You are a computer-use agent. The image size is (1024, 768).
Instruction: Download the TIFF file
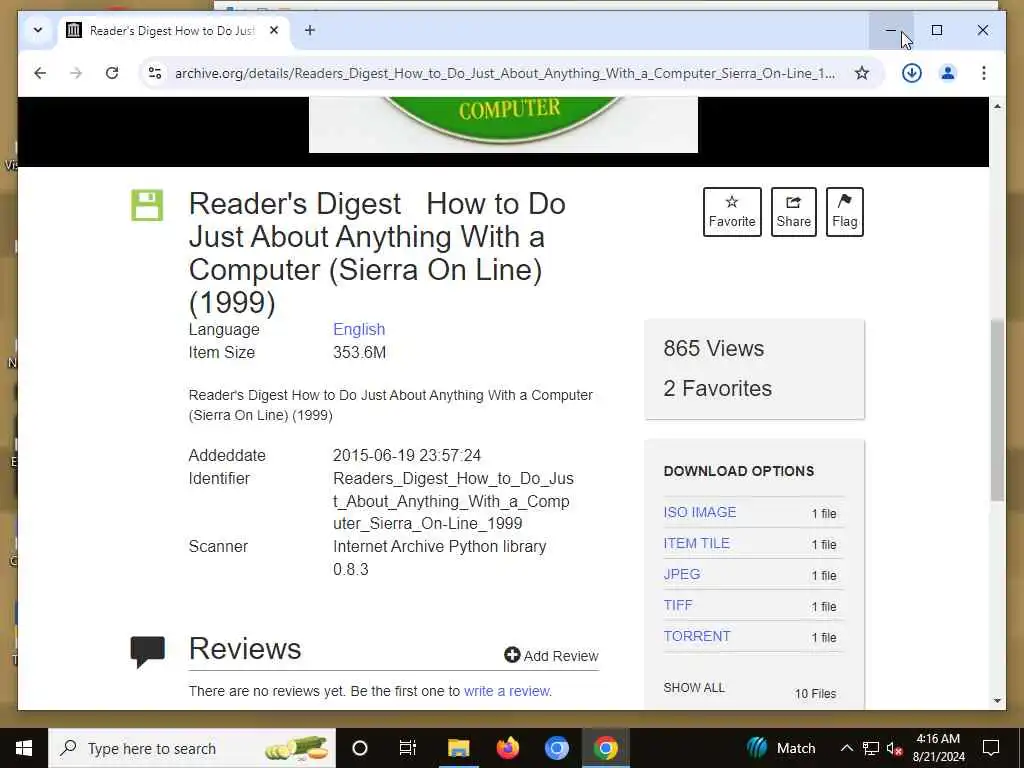pyautogui.click(x=678, y=605)
